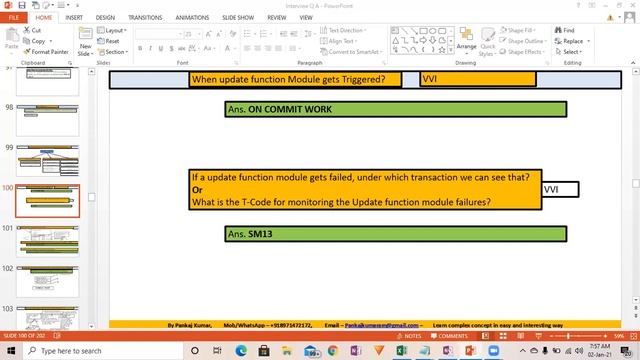Switch to the SLIDE SHOW tab

(238, 18)
